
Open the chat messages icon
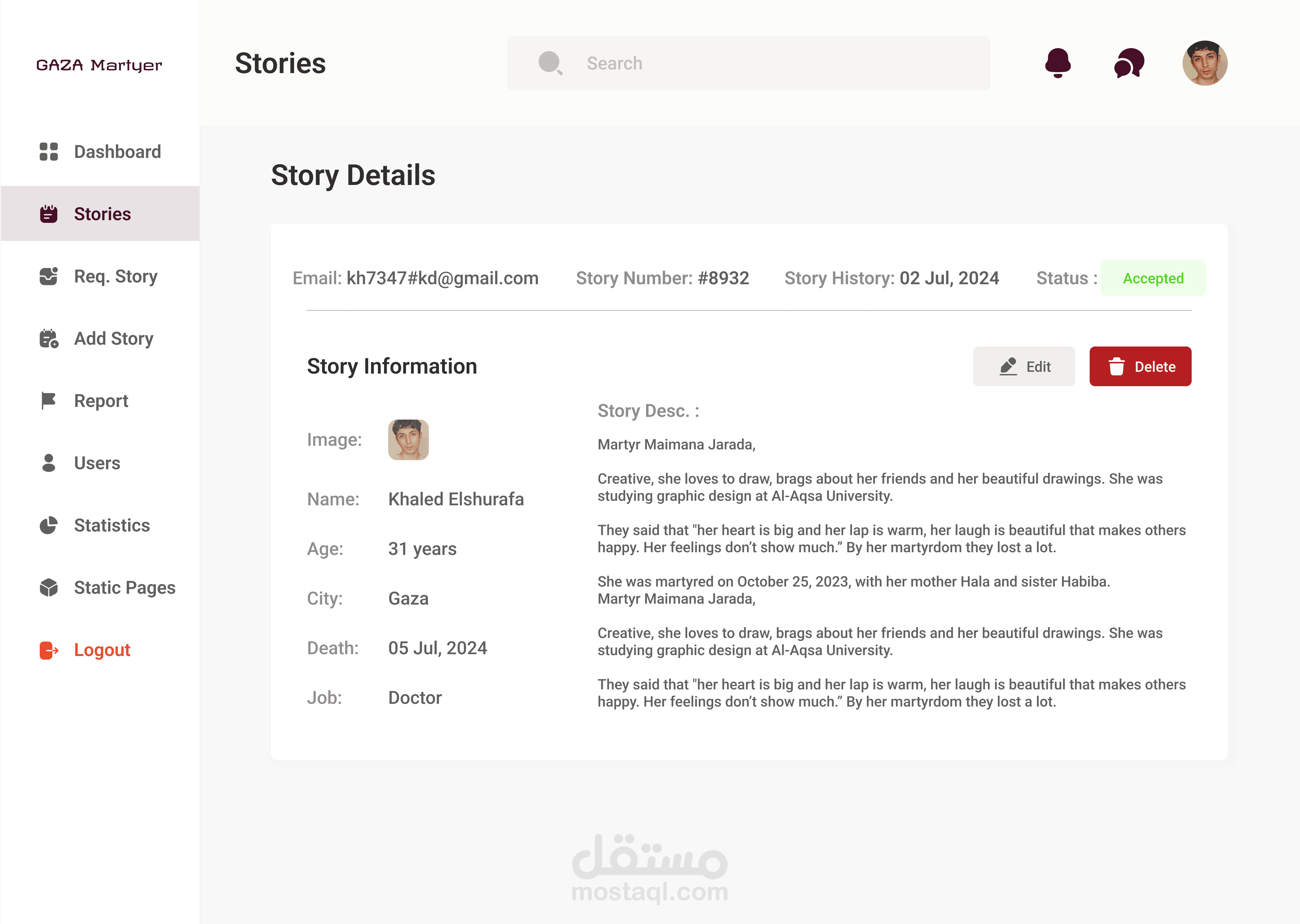point(1129,63)
